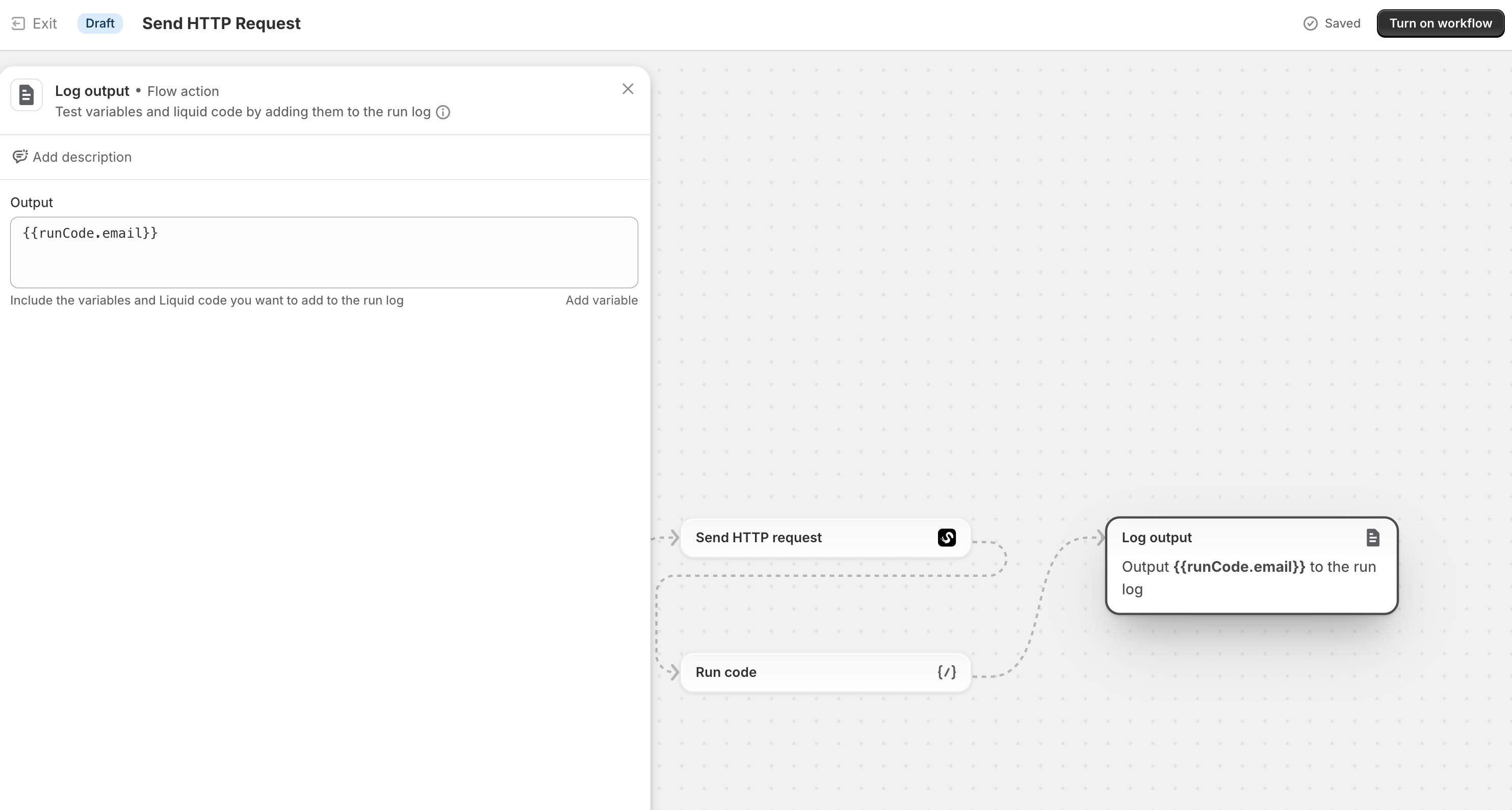
Task: Click the Run code curly braces icon
Action: pyautogui.click(x=946, y=672)
